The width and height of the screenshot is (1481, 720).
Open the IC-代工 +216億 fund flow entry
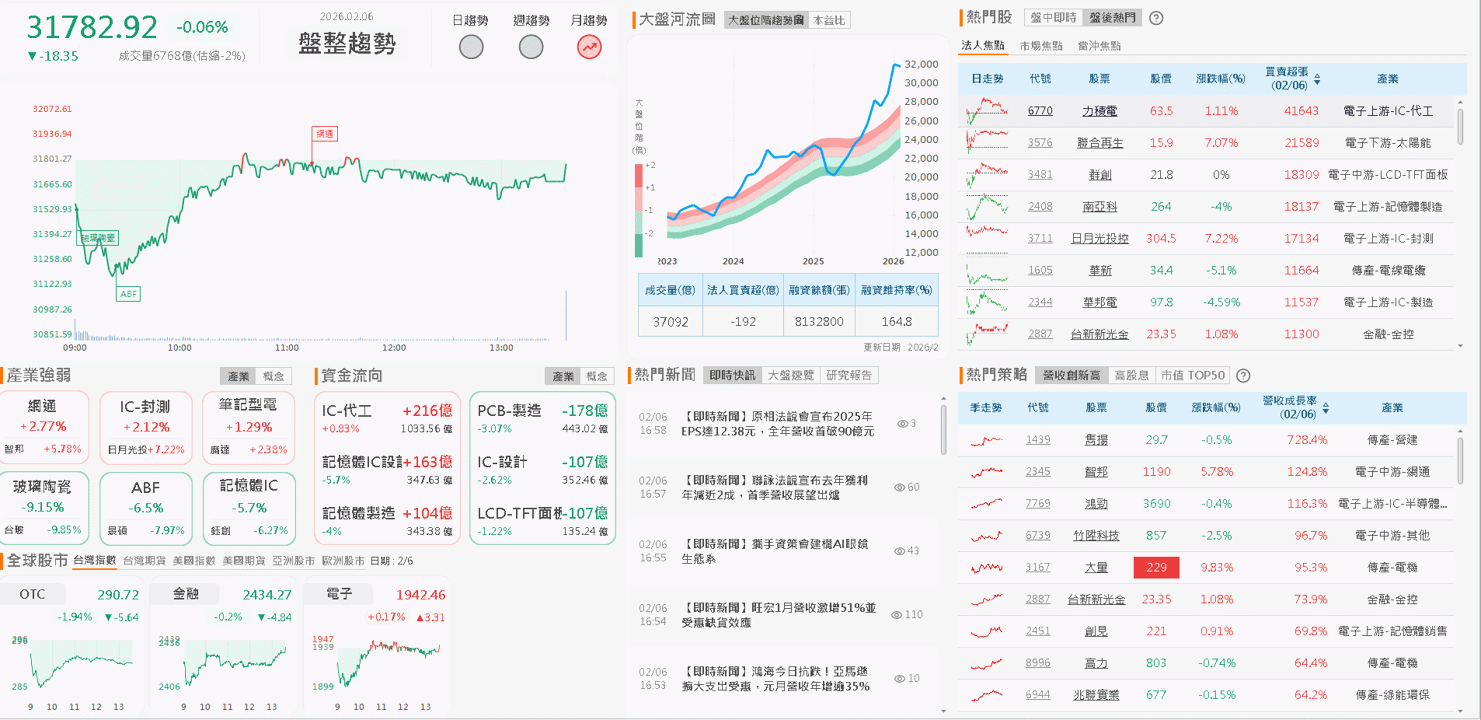pyautogui.click(x=387, y=419)
